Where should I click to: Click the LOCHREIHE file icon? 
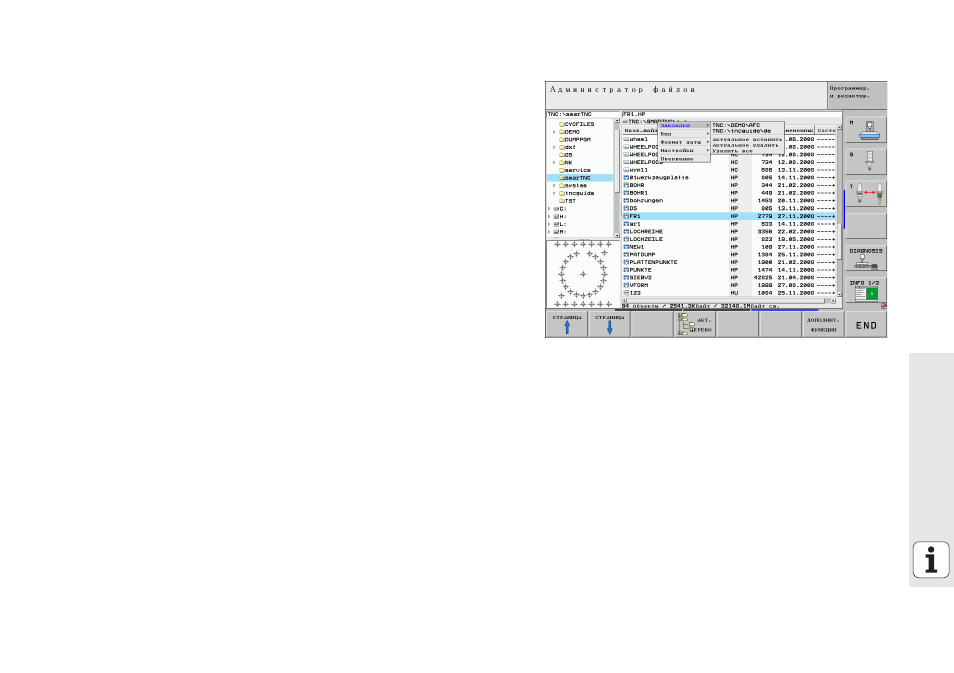pos(626,231)
